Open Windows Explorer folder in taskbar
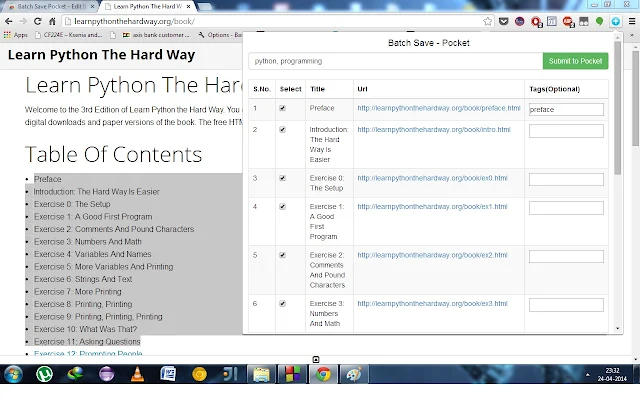The image size is (640, 400). point(261,374)
